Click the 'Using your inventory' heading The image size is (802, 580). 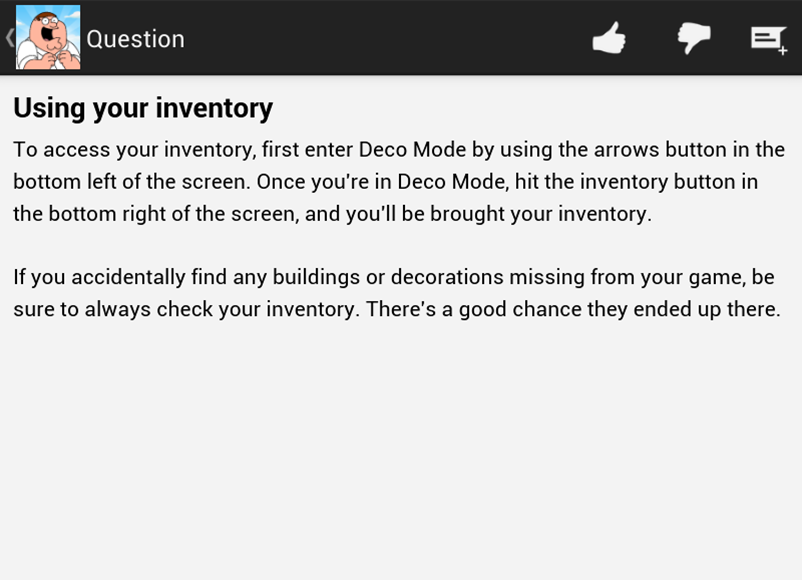click(x=143, y=108)
